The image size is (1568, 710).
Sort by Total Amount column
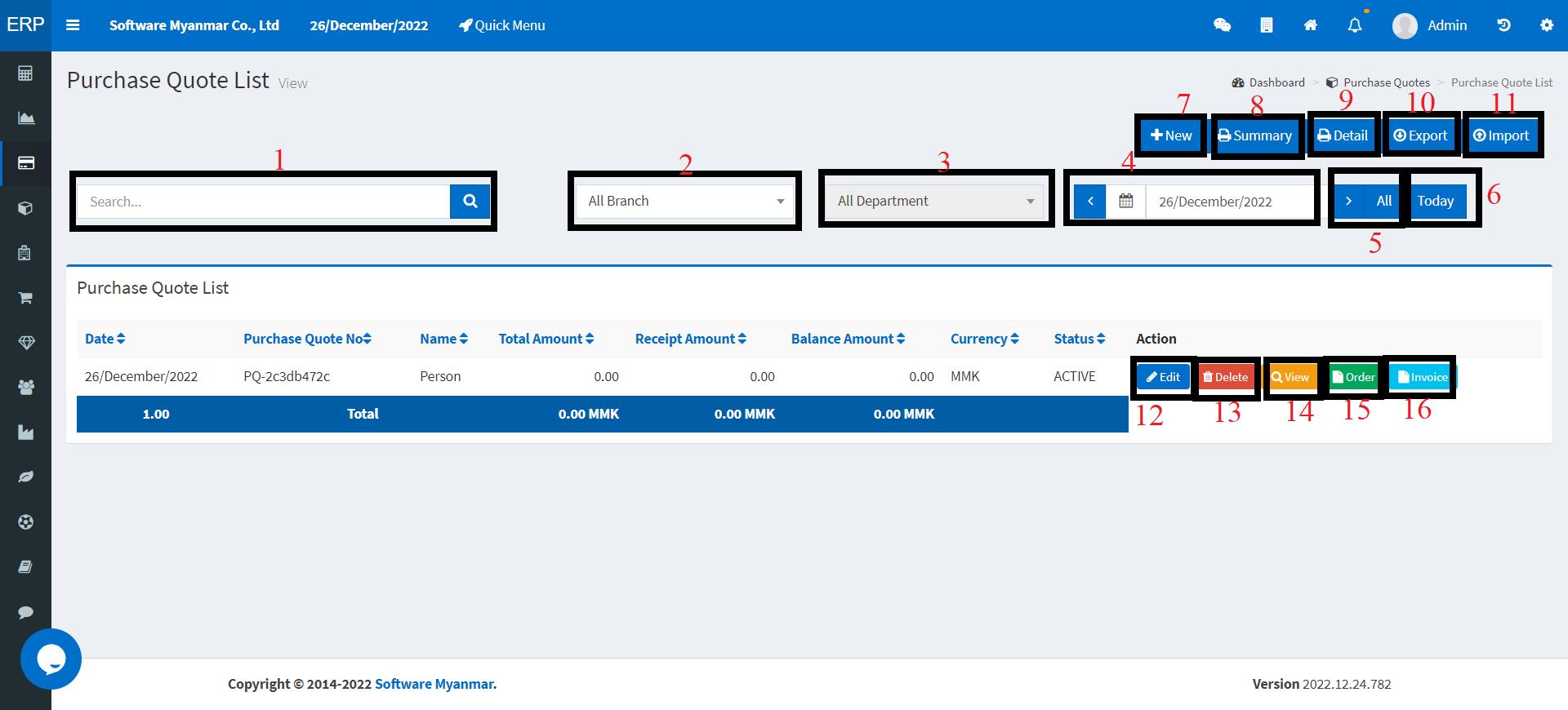pyautogui.click(x=546, y=339)
